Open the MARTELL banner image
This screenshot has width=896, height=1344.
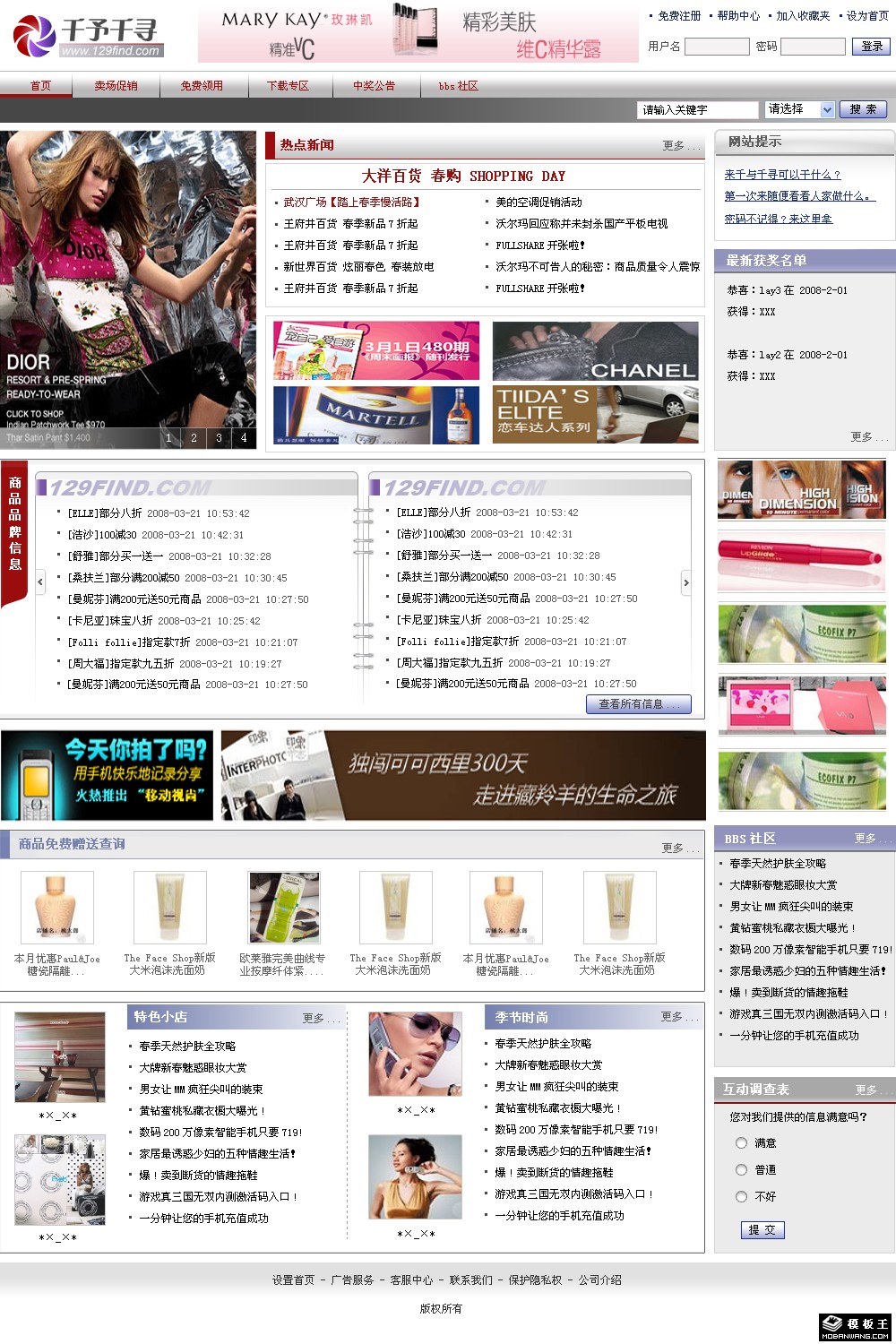point(376,415)
